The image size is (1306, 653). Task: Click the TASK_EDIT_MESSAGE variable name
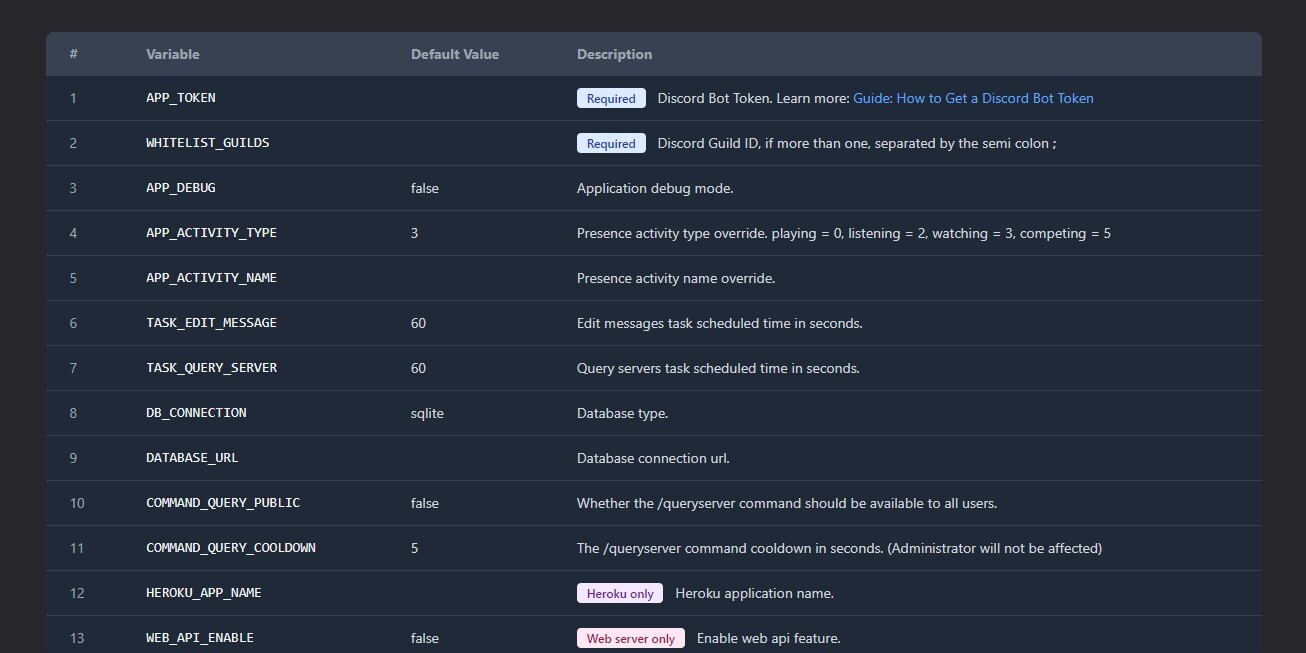(211, 323)
